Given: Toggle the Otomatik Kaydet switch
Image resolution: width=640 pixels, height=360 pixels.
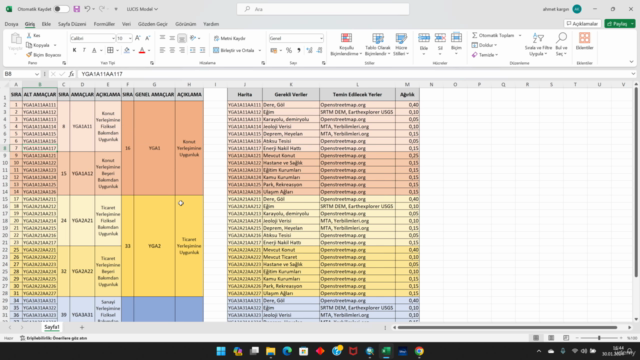Looking at the screenshot, I should 61,9.
